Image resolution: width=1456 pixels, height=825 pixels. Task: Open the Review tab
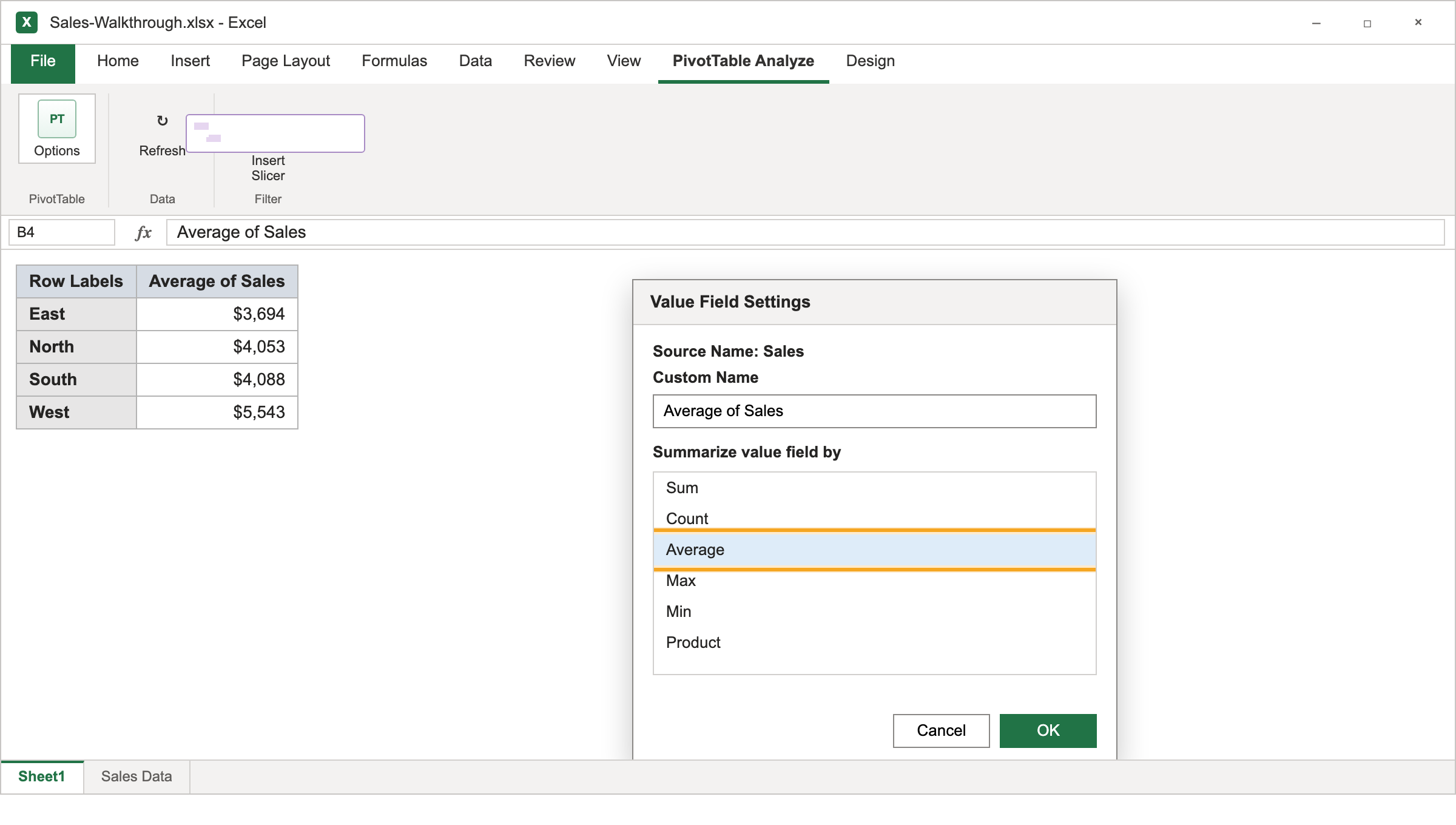(550, 61)
